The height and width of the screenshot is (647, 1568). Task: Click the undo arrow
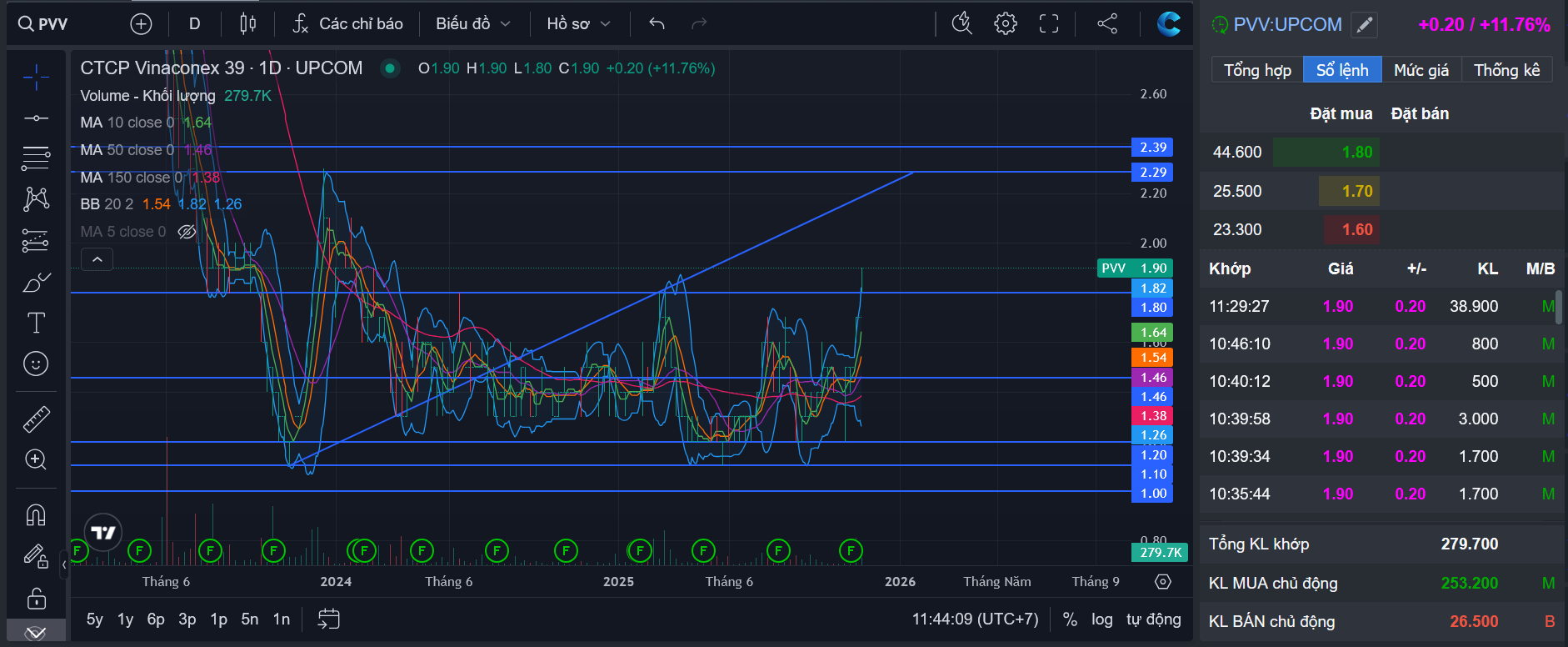click(657, 24)
